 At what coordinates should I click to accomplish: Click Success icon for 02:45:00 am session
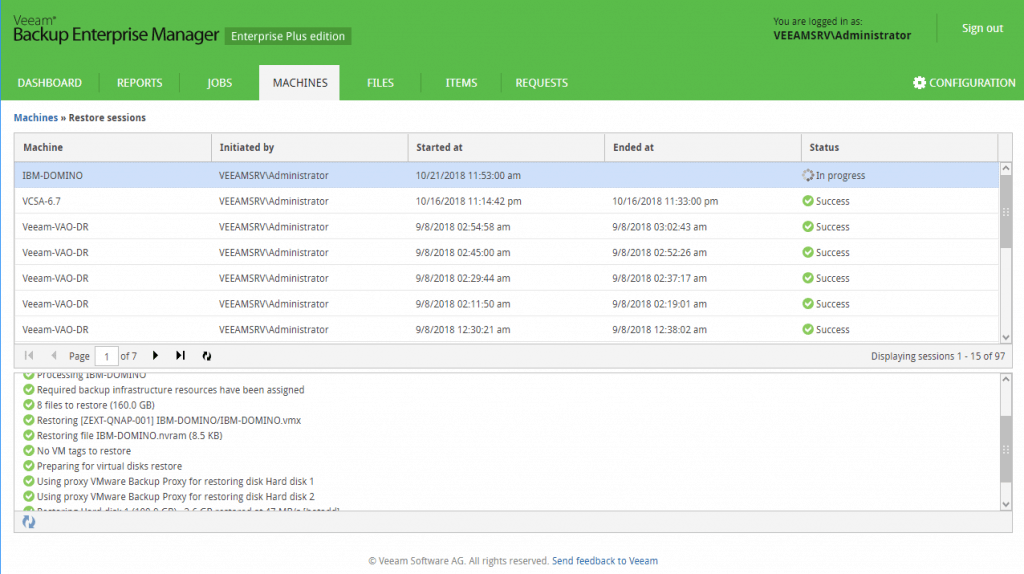pyautogui.click(x=808, y=252)
